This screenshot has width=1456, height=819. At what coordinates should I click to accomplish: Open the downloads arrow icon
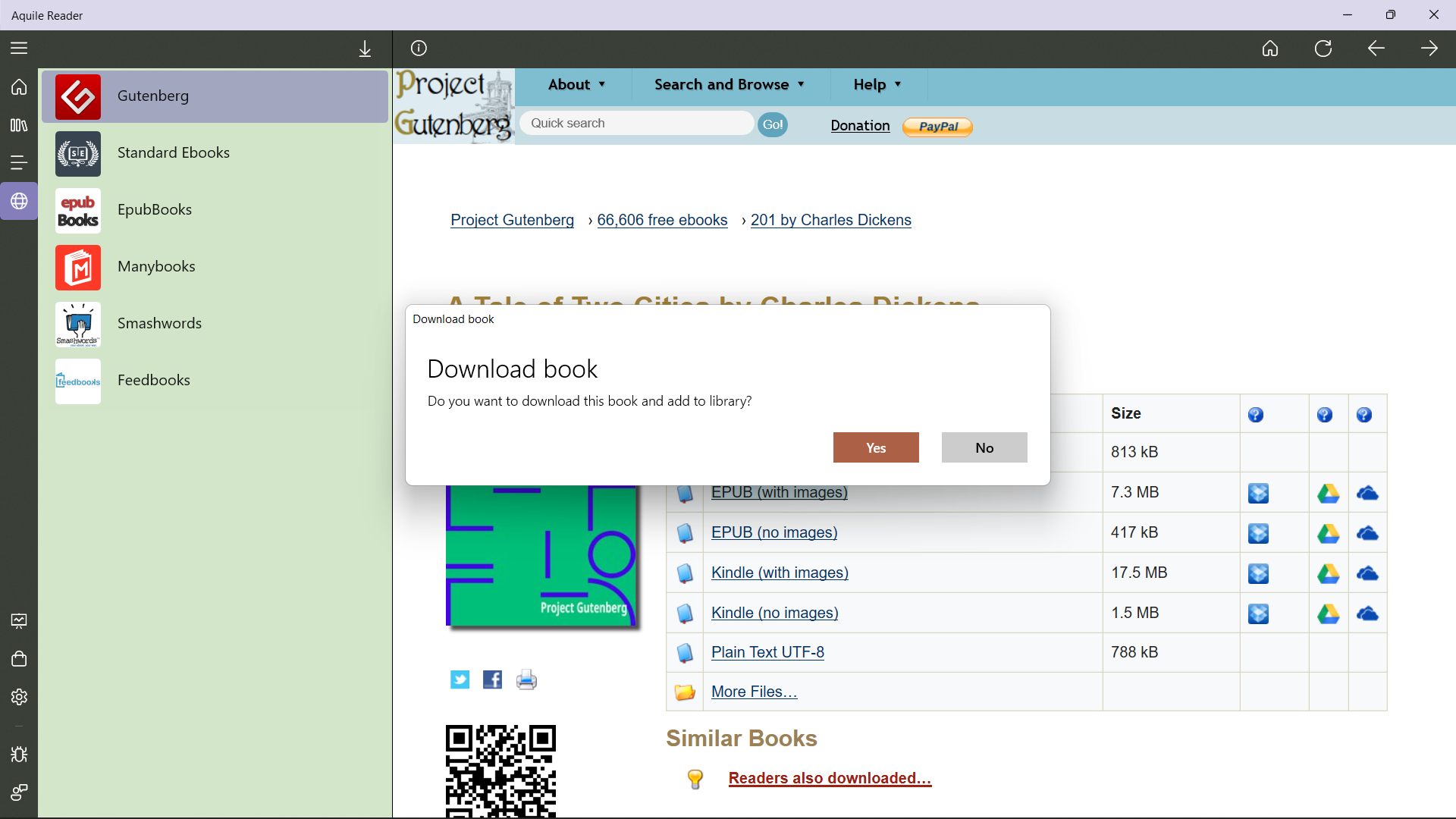coord(365,49)
